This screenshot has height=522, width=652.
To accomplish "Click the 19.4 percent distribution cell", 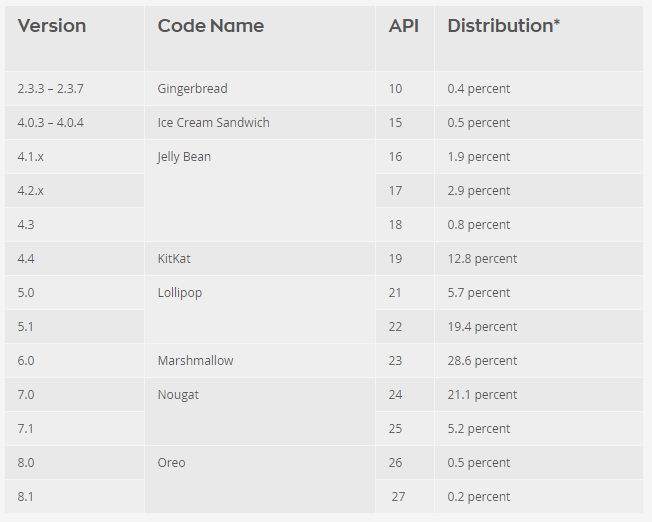I will point(539,327).
